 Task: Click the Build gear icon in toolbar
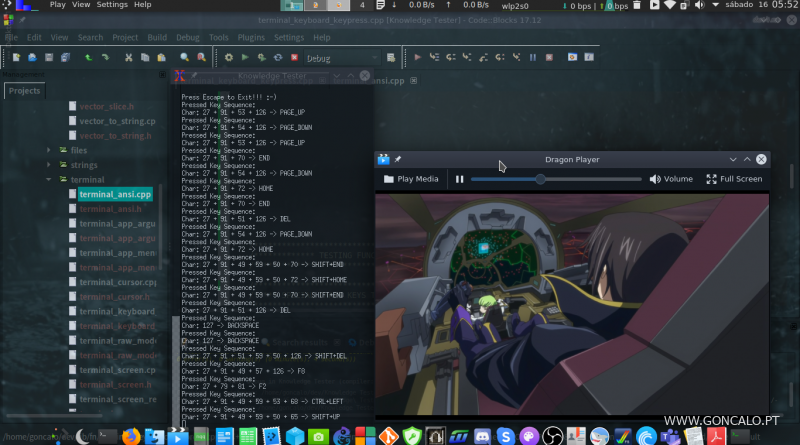[x=229, y=58]
